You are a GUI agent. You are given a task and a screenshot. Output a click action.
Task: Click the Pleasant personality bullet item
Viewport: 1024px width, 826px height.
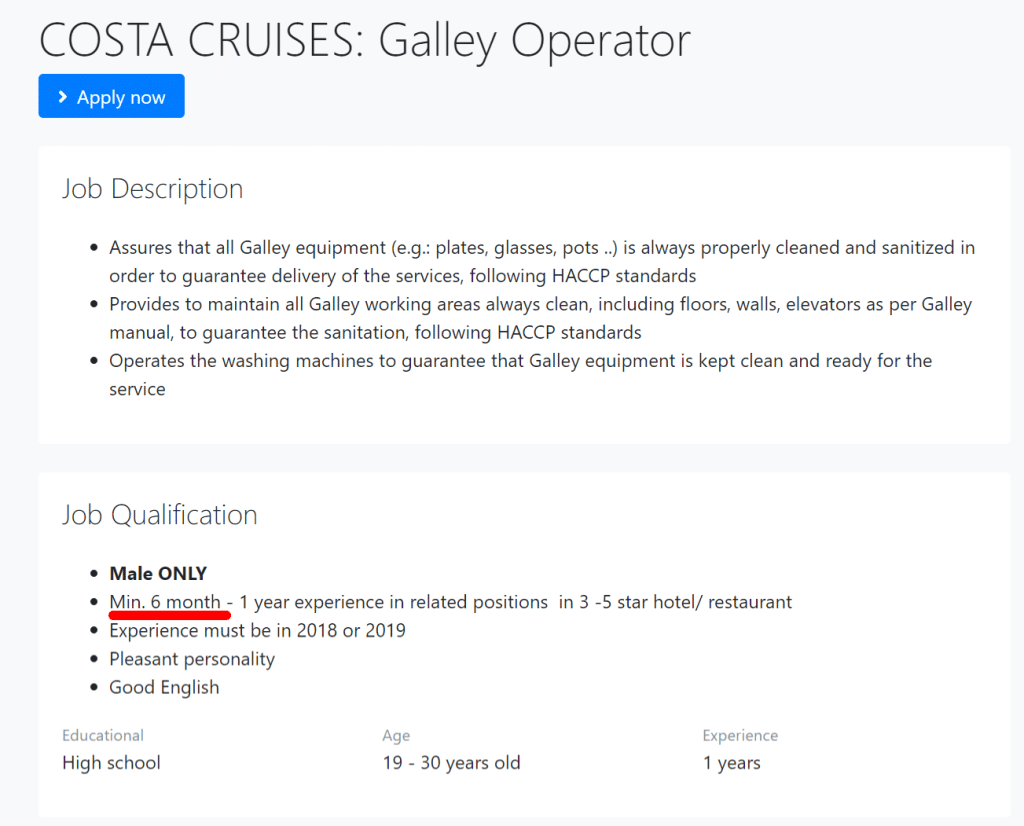pyautogui.click(x=192, y=659)
